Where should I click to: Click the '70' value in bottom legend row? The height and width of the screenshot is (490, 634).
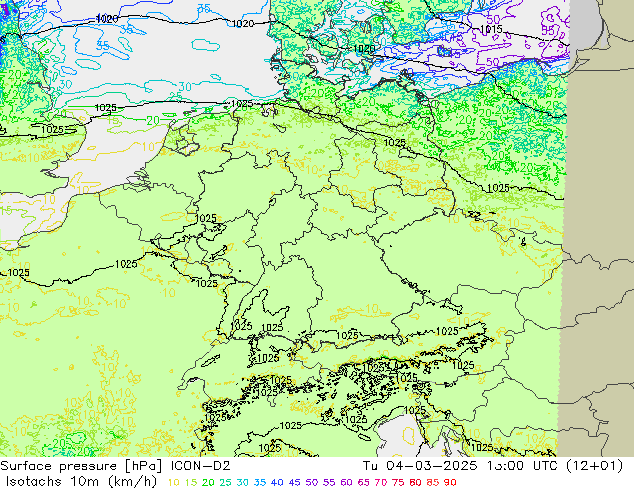(x=381, y=482)
